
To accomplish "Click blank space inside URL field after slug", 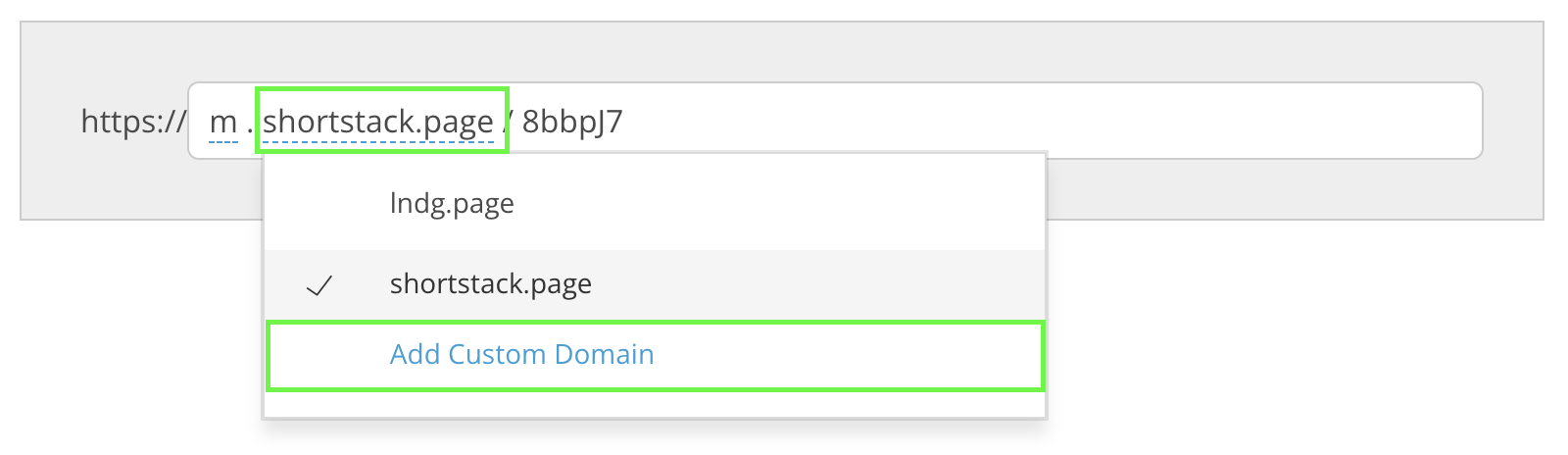I will [x=1049, y=121].
